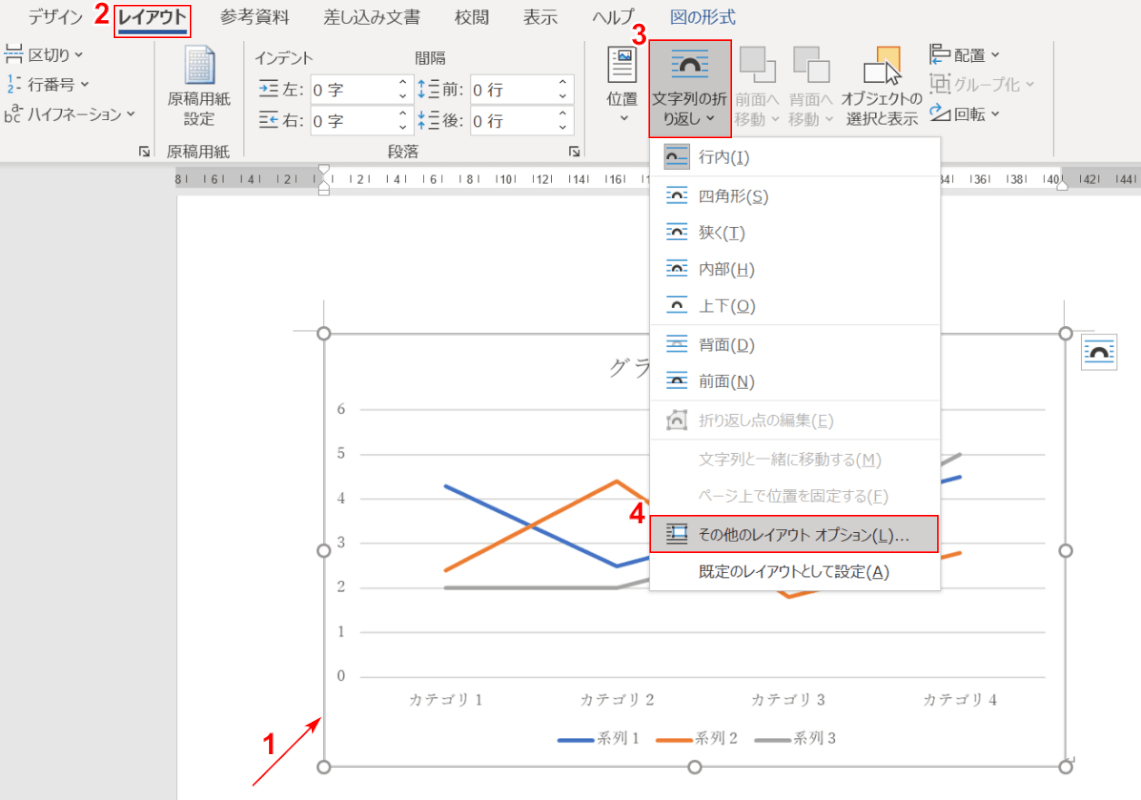Expand the 区切り breaks dropdown
Image resolution: width=1141 pixels, height=800 pixels.
[46, 54]
